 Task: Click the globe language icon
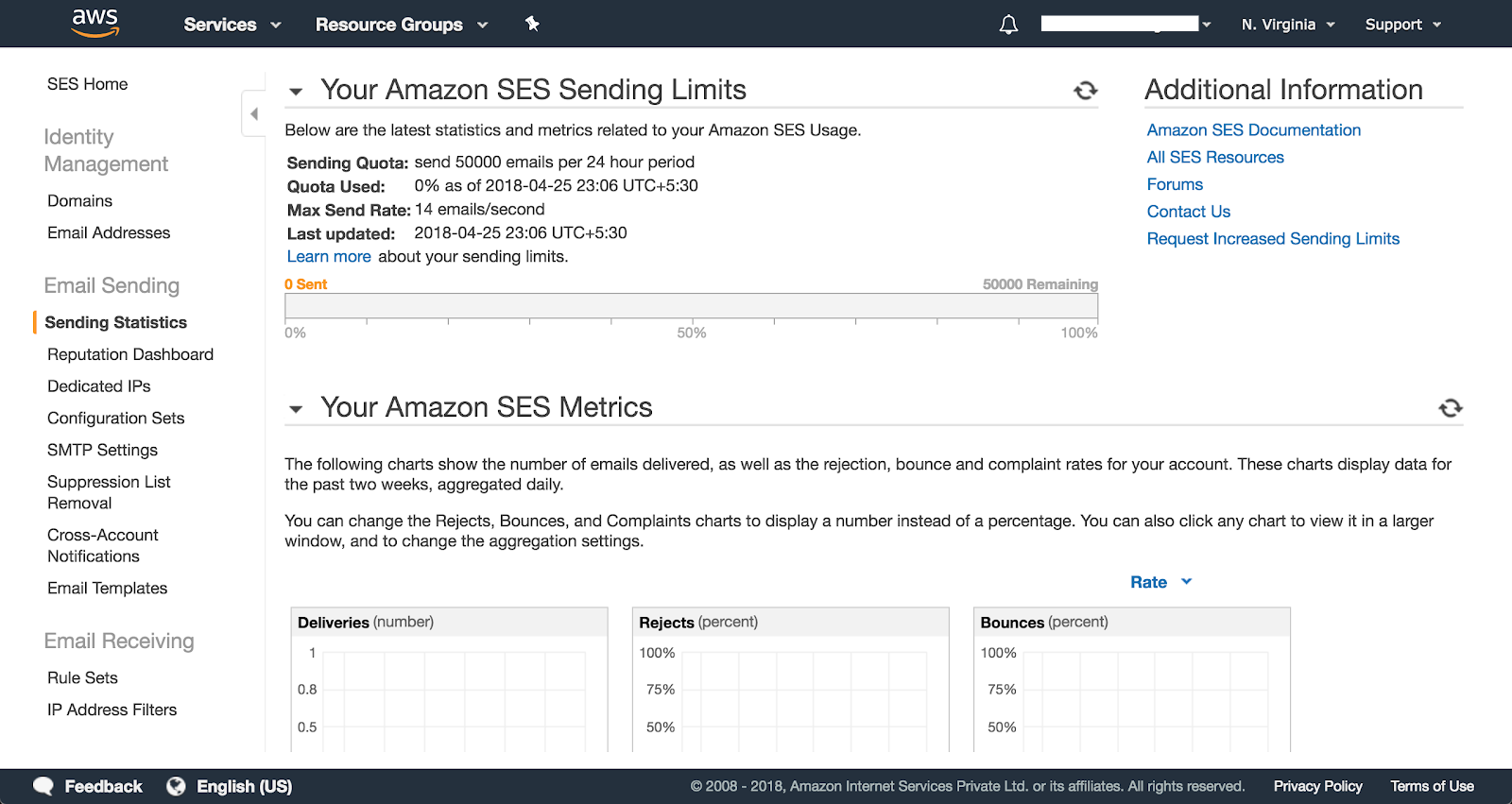[x=176, y=786]
